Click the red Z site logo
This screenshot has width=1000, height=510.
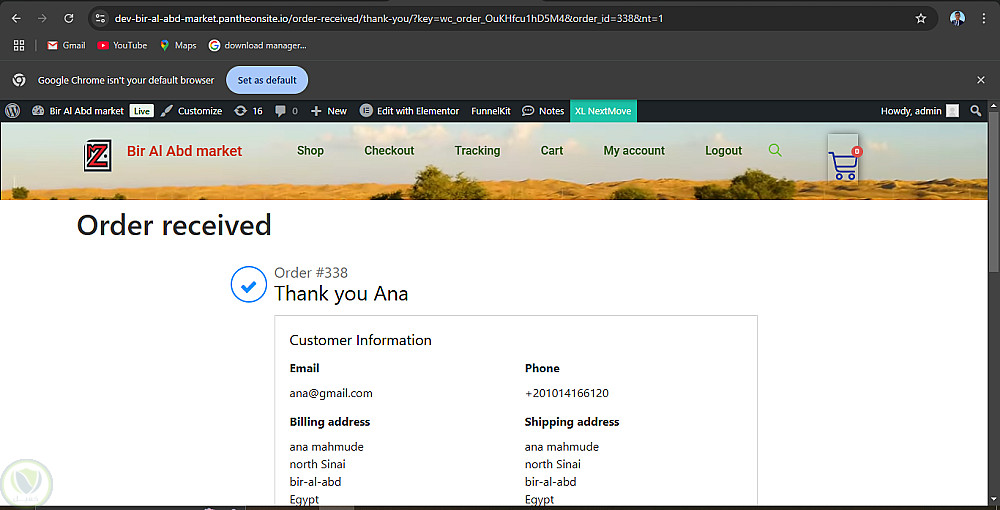coord(98,156)
